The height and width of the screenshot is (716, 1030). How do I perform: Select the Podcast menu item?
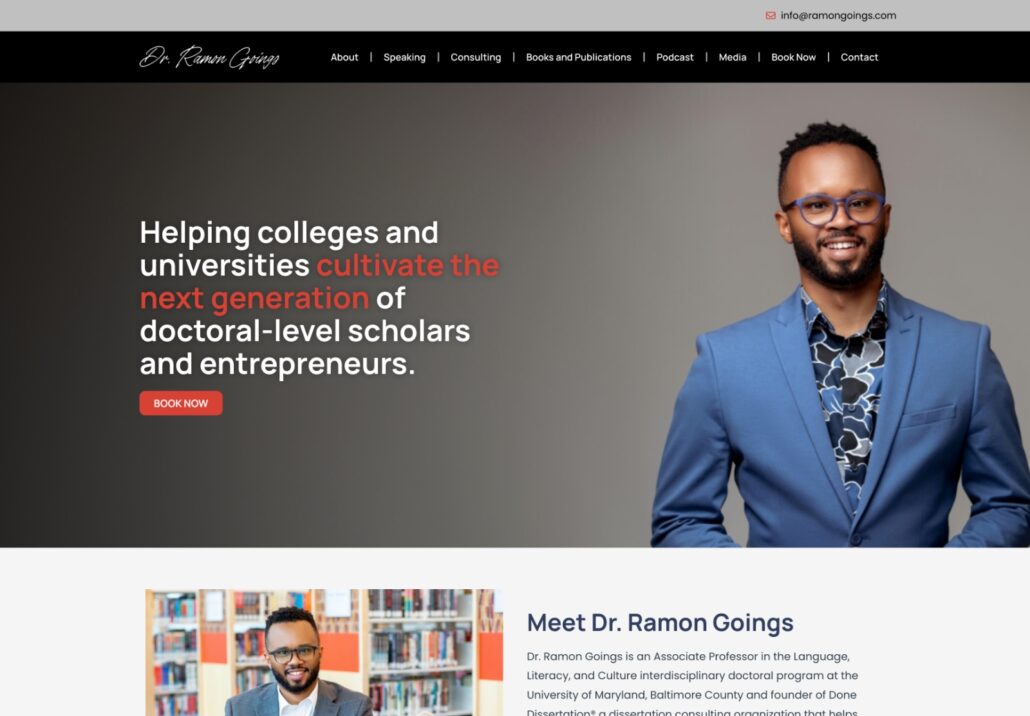(675, 57)
